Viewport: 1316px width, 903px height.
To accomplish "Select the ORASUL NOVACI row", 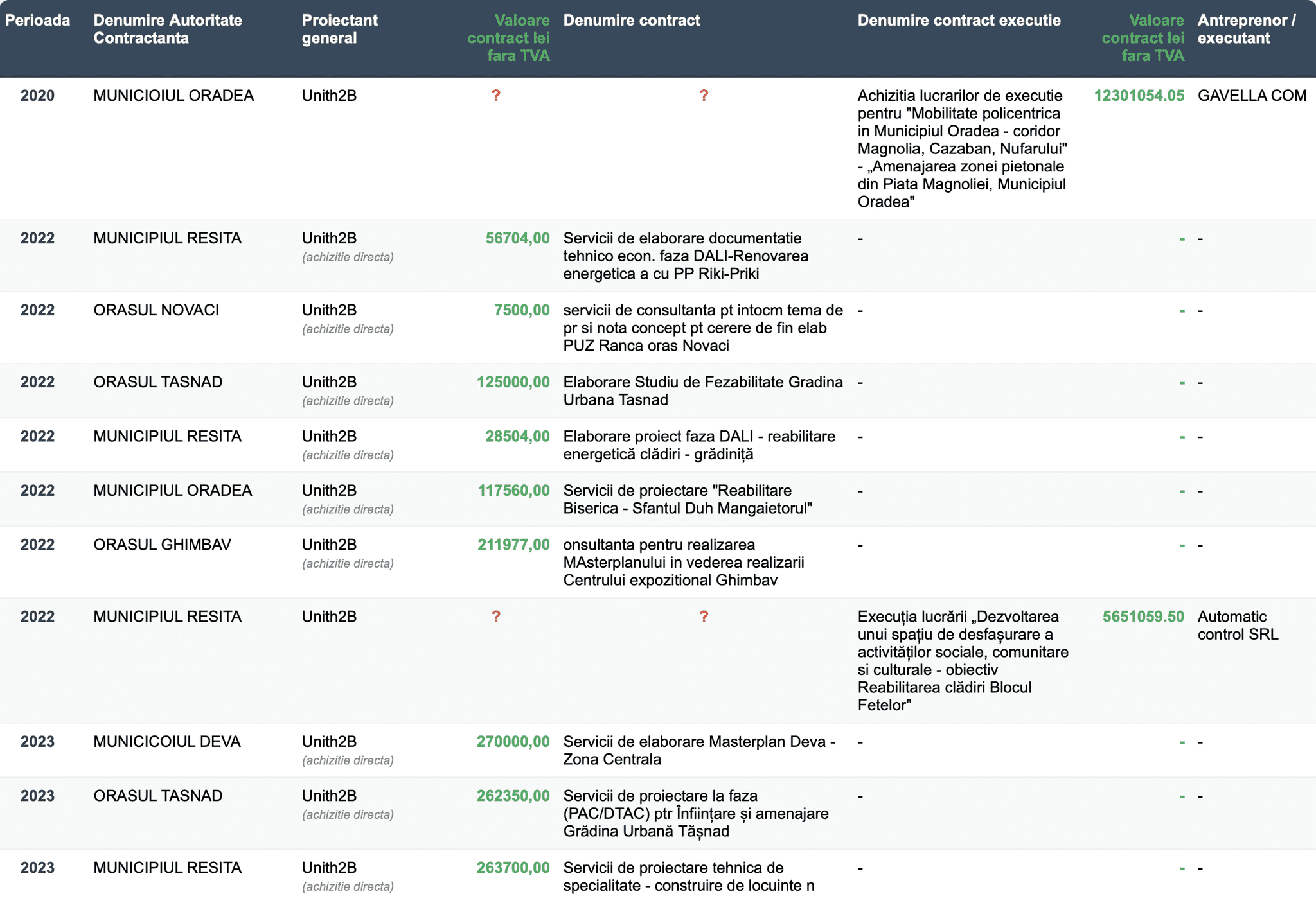I will 658,328.
